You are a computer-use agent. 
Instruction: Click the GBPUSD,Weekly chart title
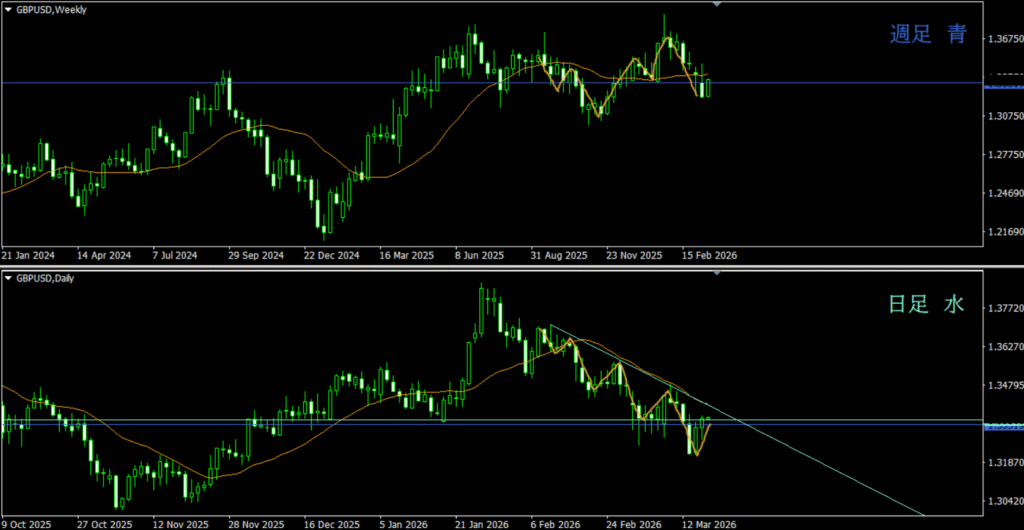[x=51, y=8]
